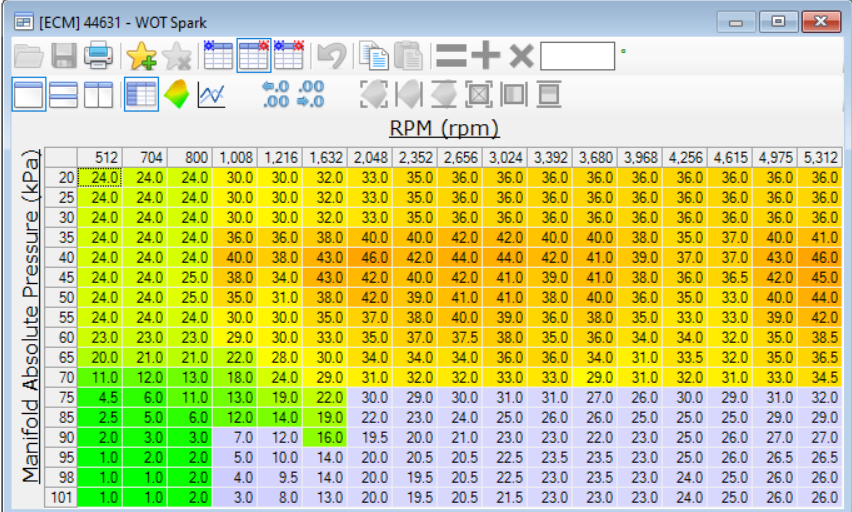This screenshot has width=852, height=512.
Task: Select the 5,312 RPM column header
Action: point(824,158)
